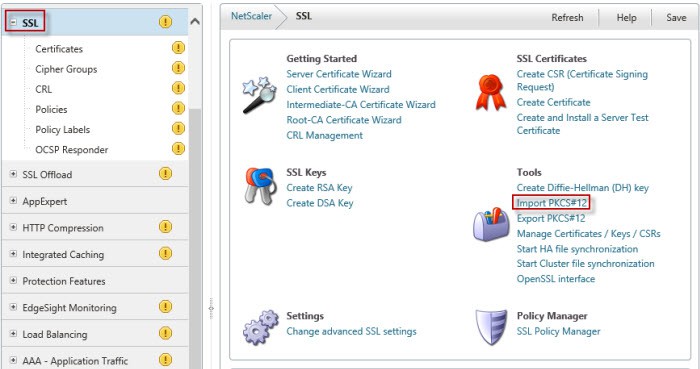
Task: Click Save in the top bar
Action: click(x=676, y=17)
